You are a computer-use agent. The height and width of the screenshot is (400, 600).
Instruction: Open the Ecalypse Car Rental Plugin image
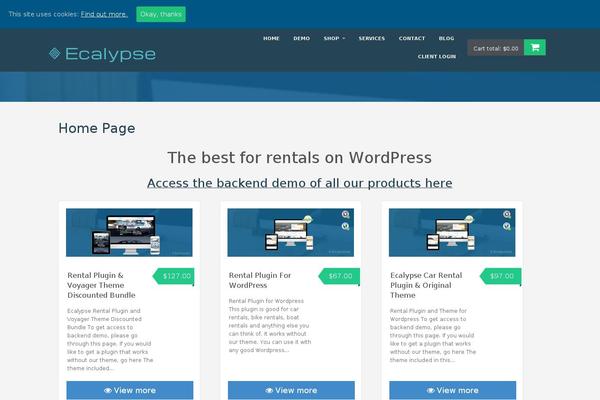click(x=452, y=232)
